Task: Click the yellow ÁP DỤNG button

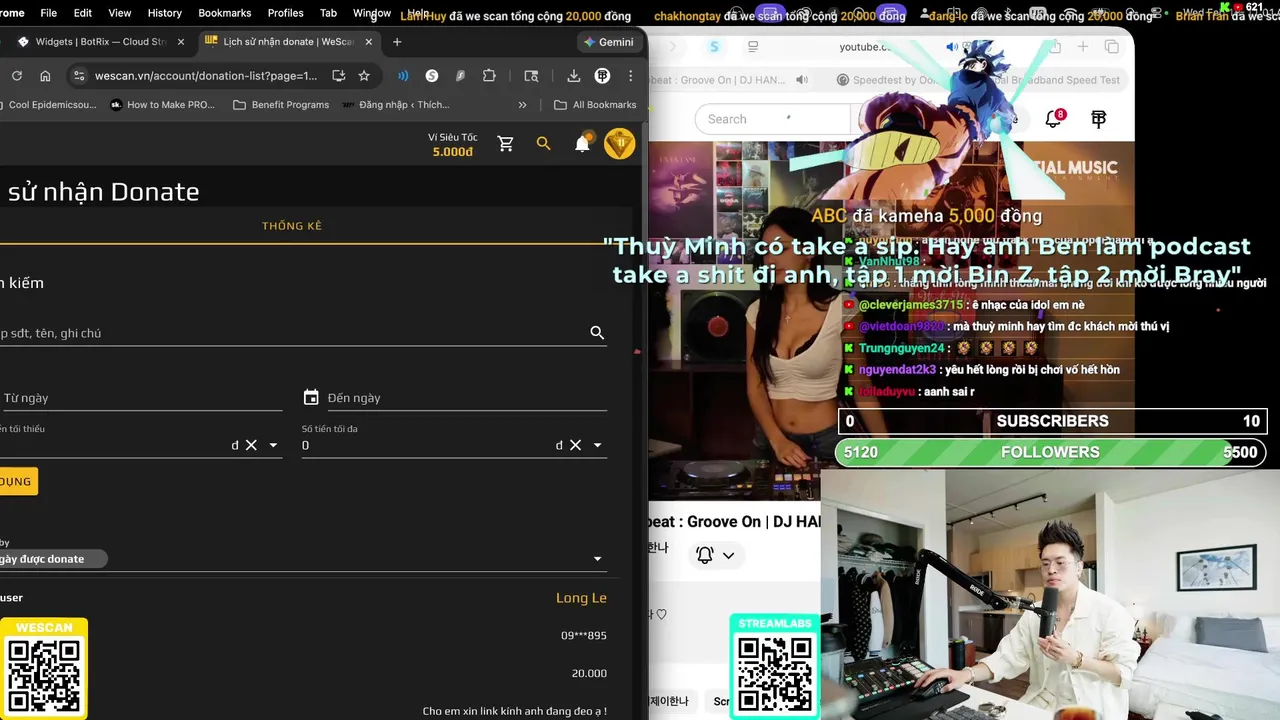Action: pyautogui.click(x=17, y=481)
